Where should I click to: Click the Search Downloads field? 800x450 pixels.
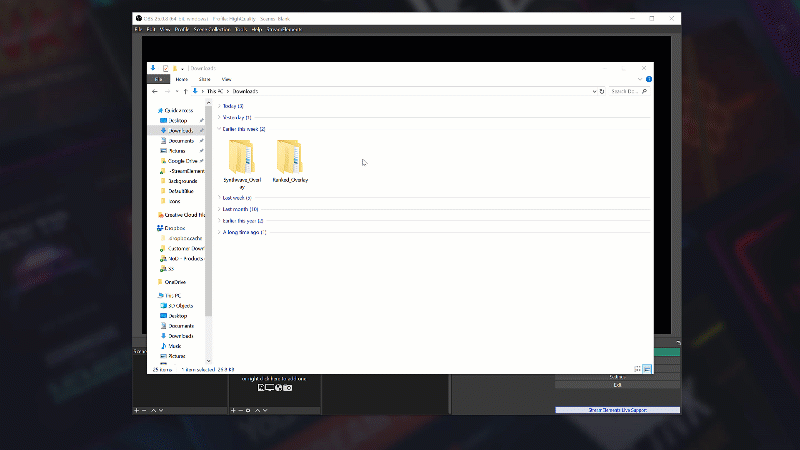click(x=625, y=91)
